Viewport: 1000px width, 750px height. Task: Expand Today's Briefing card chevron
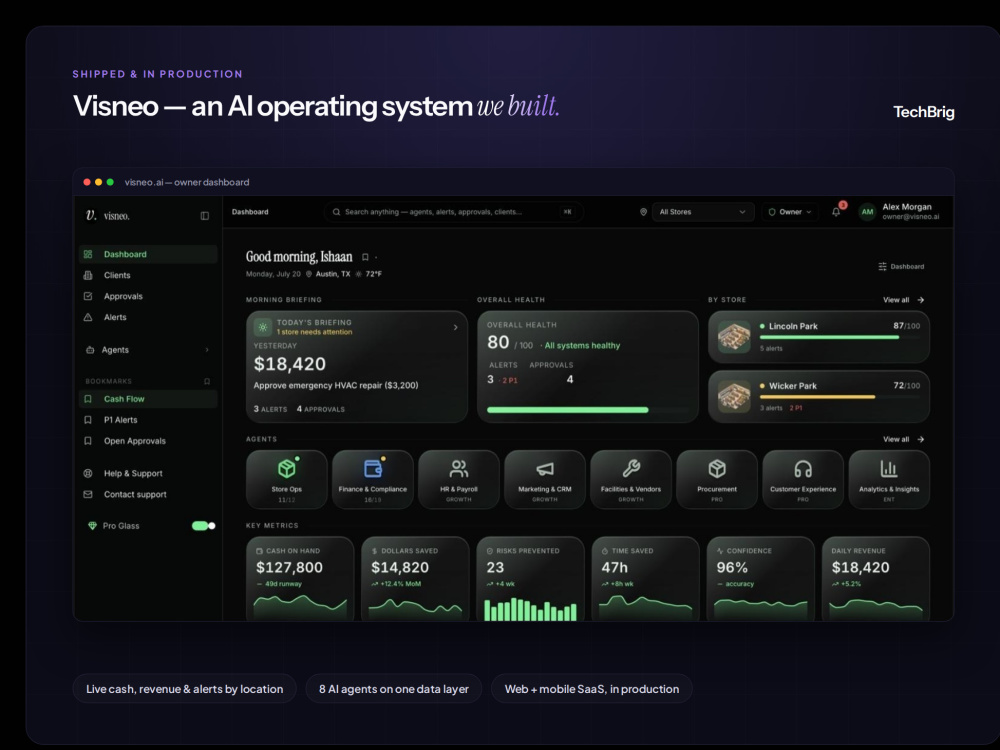point(455,327)
